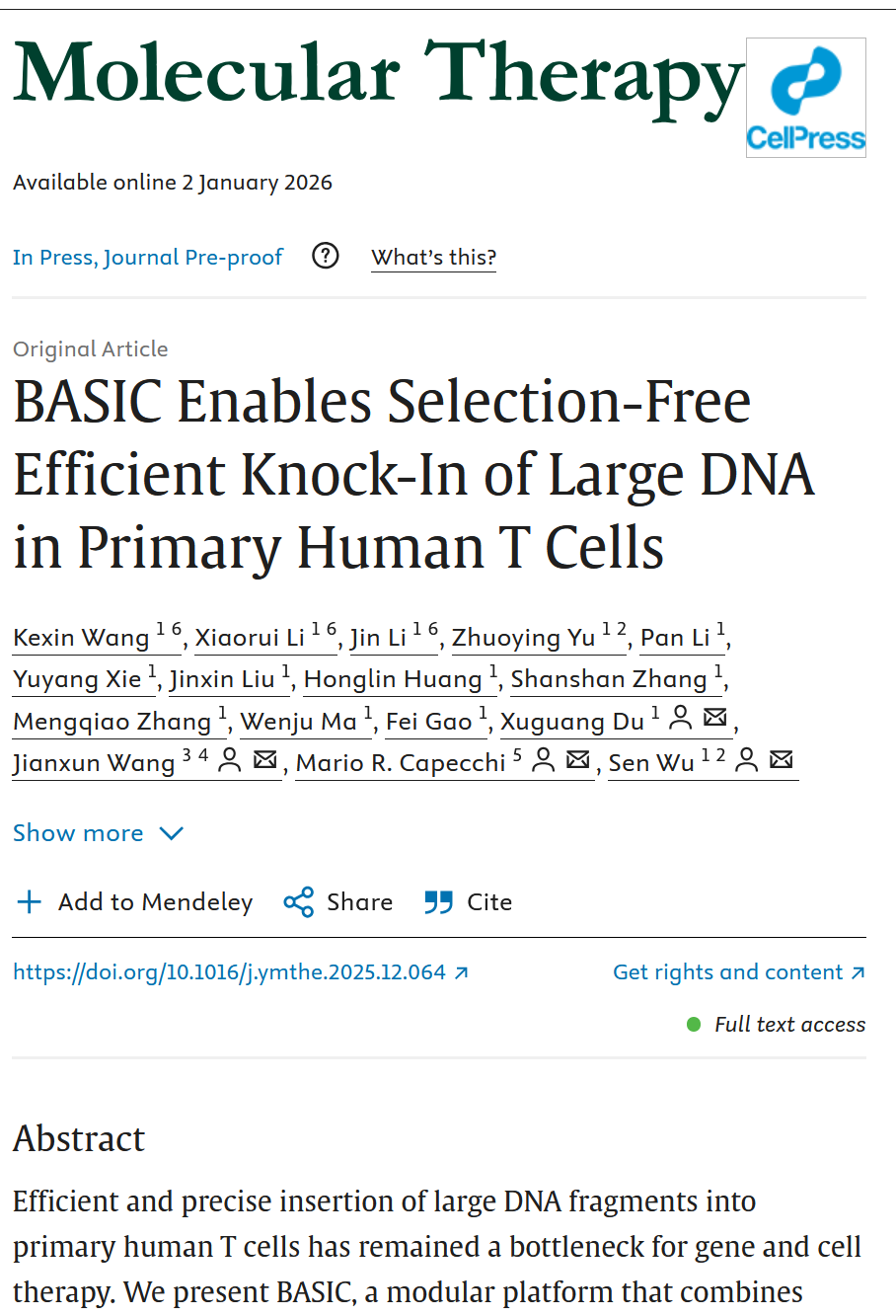Click the Cite quotation icon

point(438,902)
